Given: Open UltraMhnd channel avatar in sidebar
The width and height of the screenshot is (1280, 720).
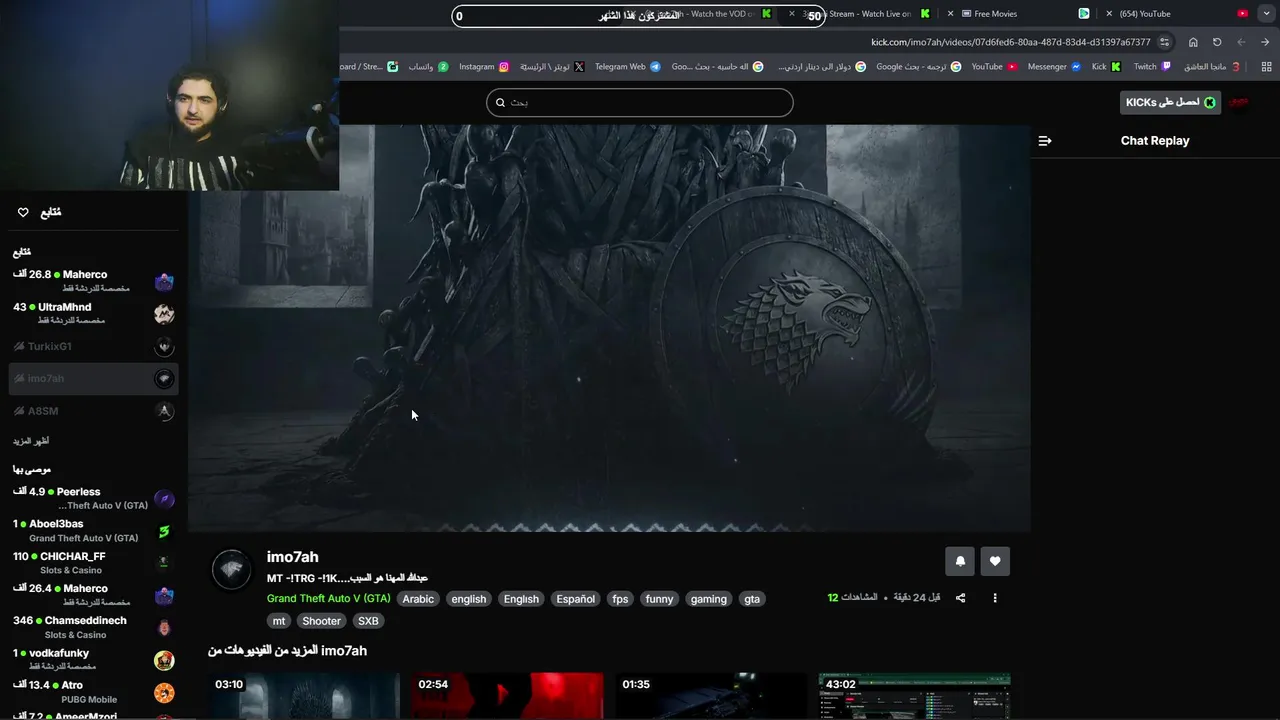Looking at the screenshot, I should click(164, 314).
